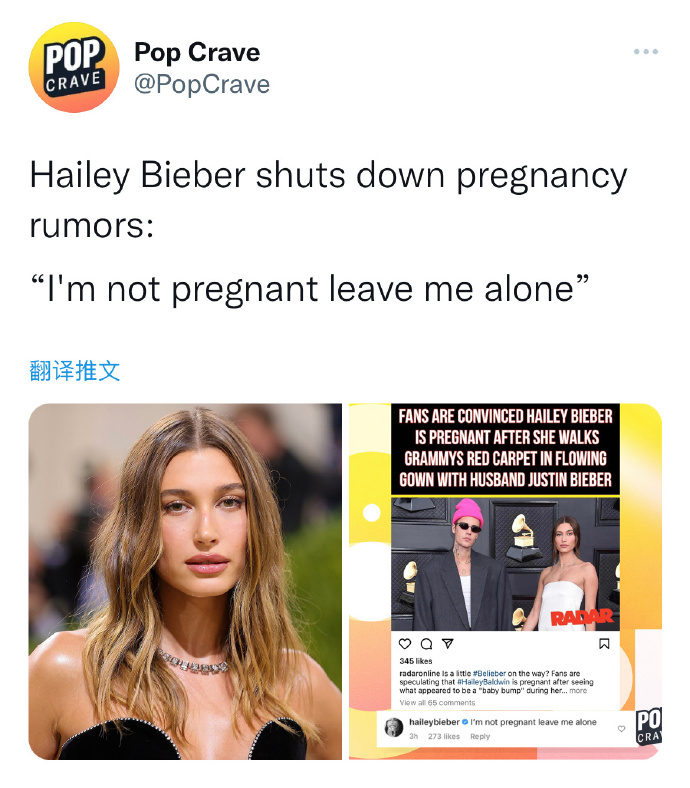690x788 pixels.
Task: Open the Hailey Bieber portrait photo
Action: click(185, 581)
